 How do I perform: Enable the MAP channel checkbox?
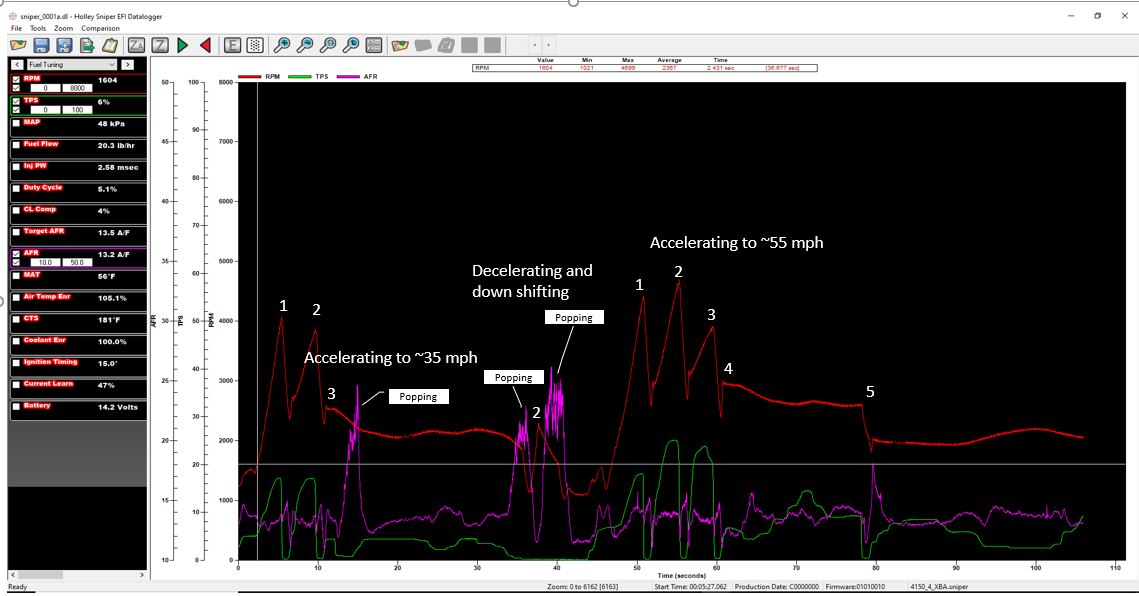pyautogui.click(x=16, y=123)
